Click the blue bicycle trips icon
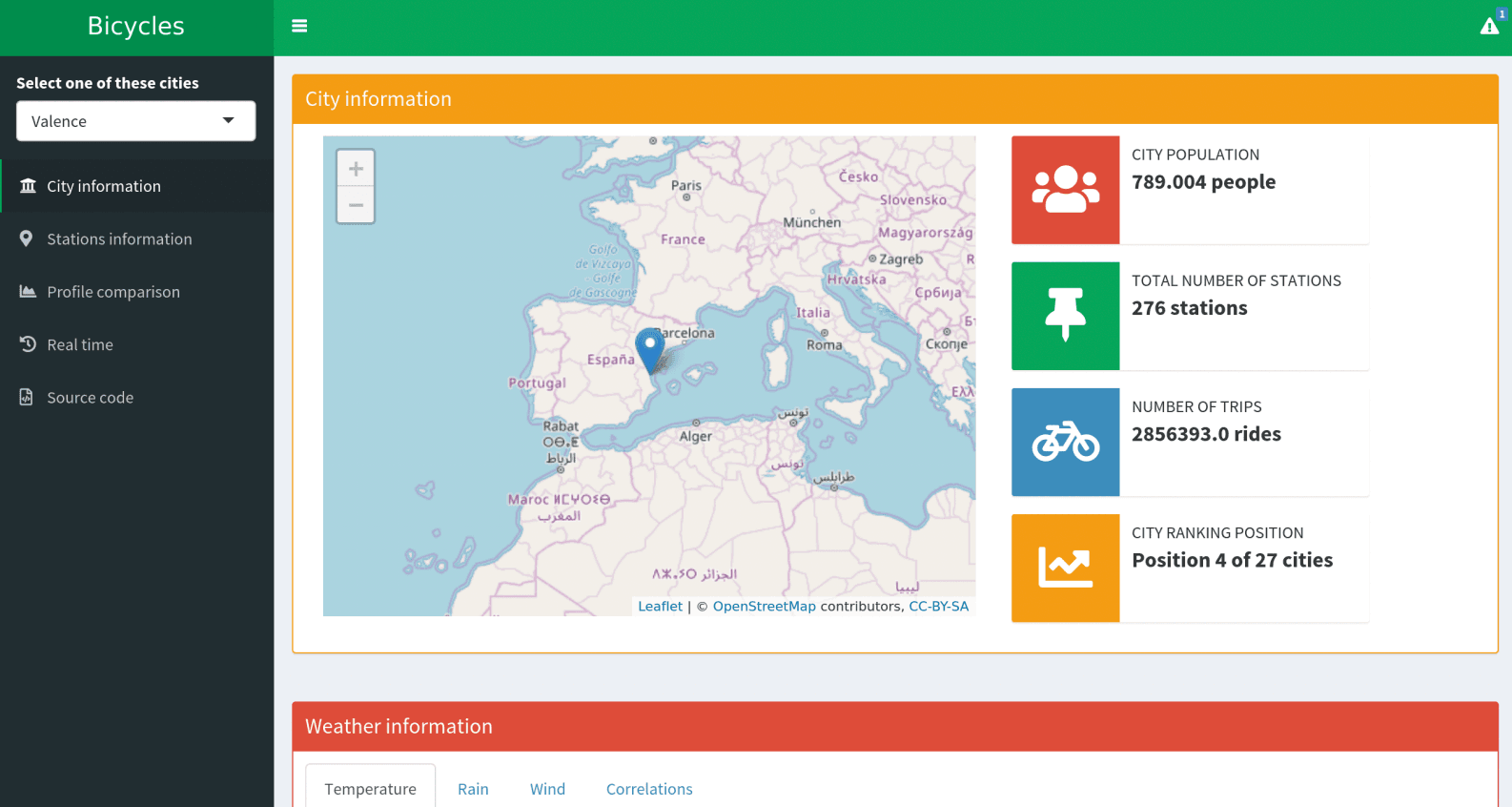Image resolution: width=1512 pixels, height=807 pixels. click(1066, 442)
